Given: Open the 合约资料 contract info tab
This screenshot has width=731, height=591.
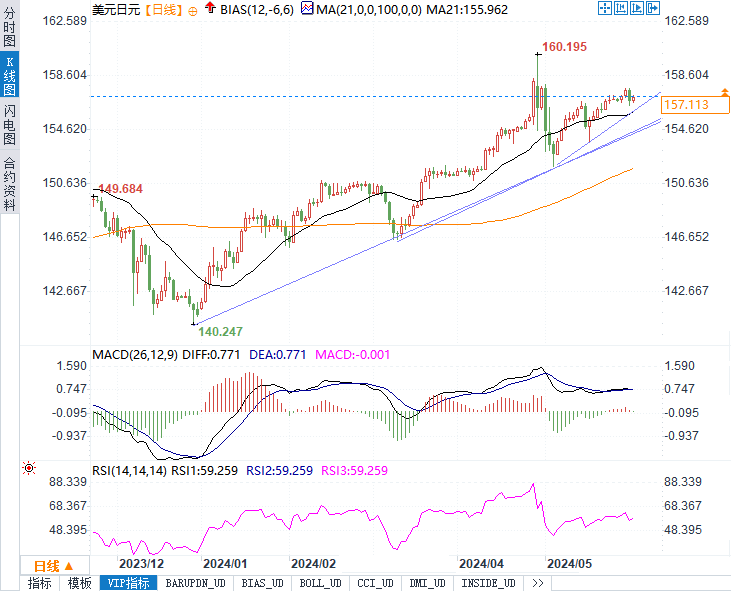Looking at the screenshot, I should click(9, 184).
